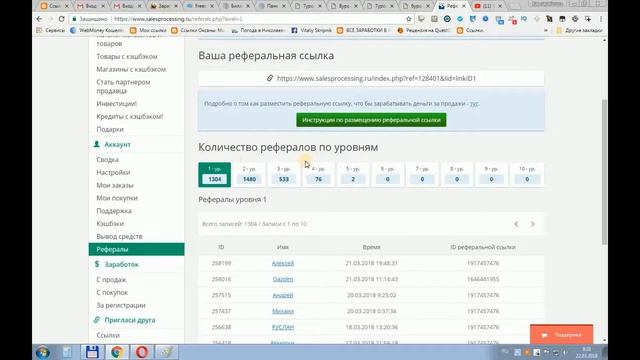The width and height of the screenshot is (640, 360).
Task: Click the Facebook bookmark Vitaliy Skripnik
Action: [x=312, y=30]
